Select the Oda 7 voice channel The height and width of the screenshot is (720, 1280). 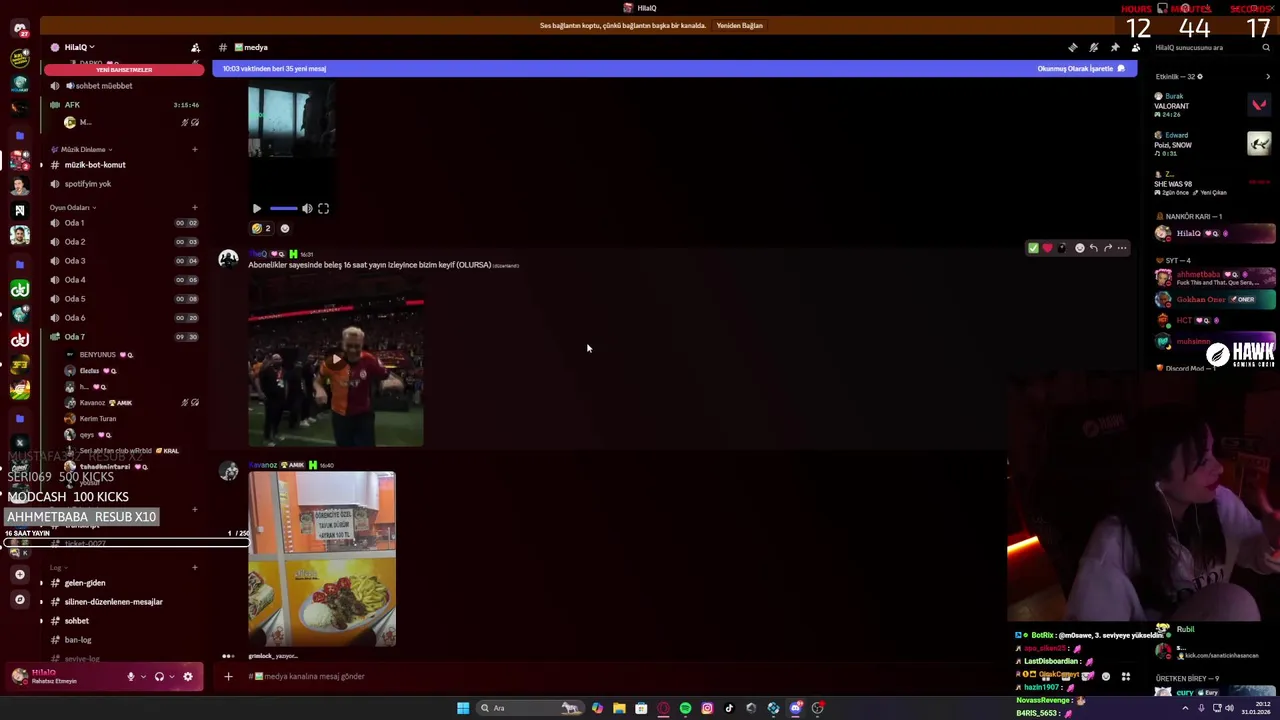(x=125, y=337)
